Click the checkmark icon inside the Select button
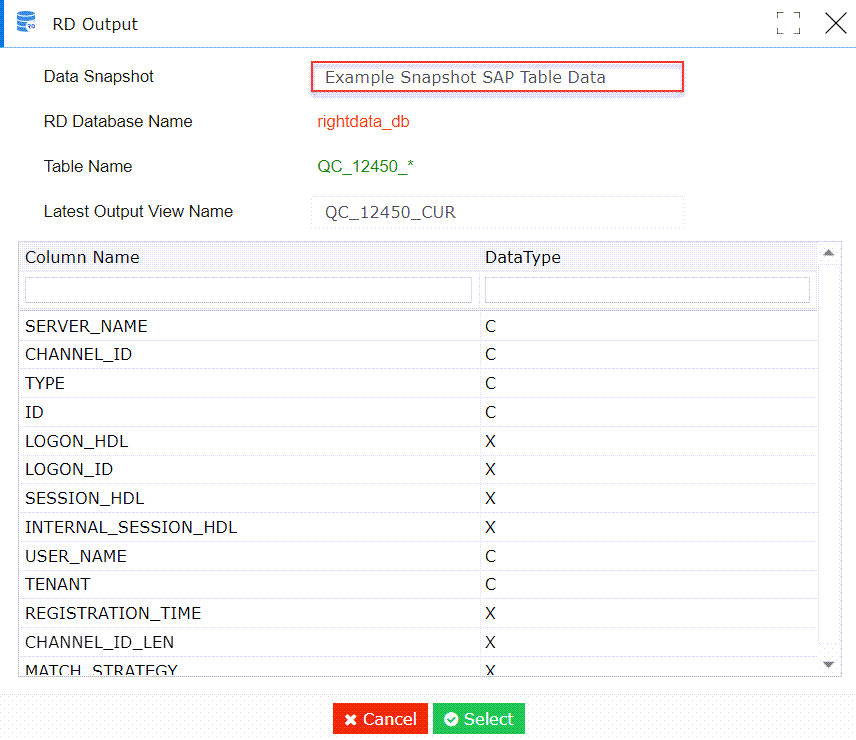This screenshot has width=856, height=740. tap(455, 718)
